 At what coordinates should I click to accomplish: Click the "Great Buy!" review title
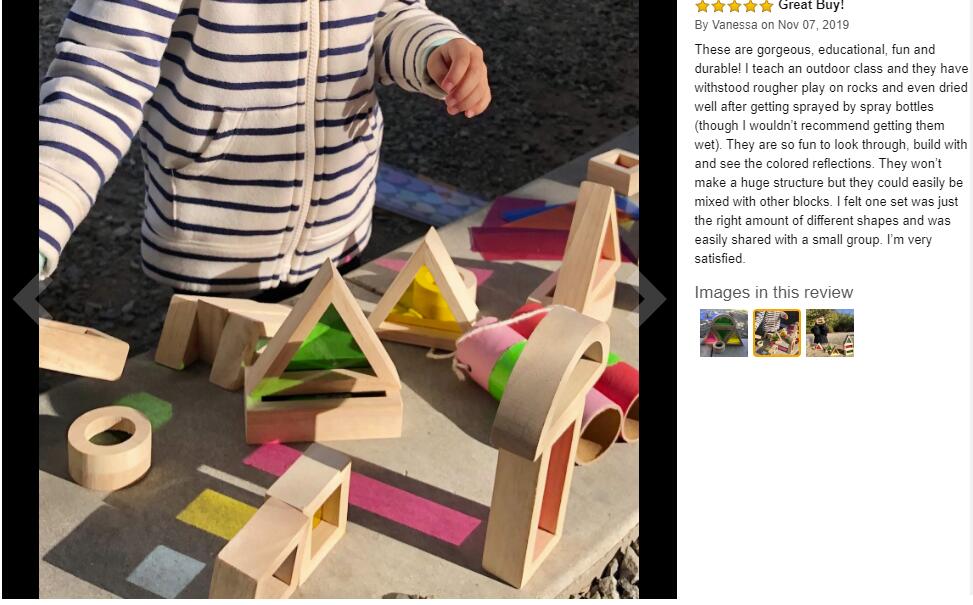coord(811,6)
